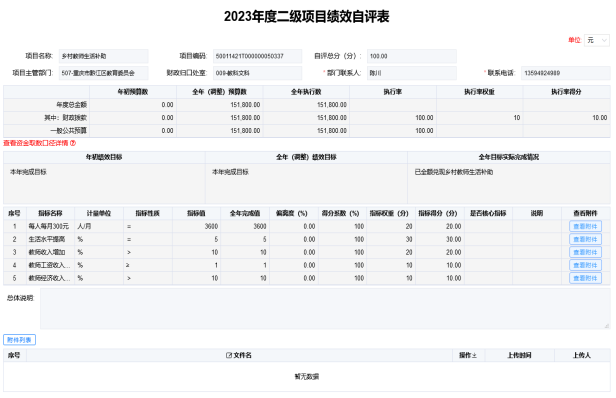Image resolution: width=616 pixels, height=398 pixels.
Task: Click the 上传时间 column header
Action: [519, 355]
